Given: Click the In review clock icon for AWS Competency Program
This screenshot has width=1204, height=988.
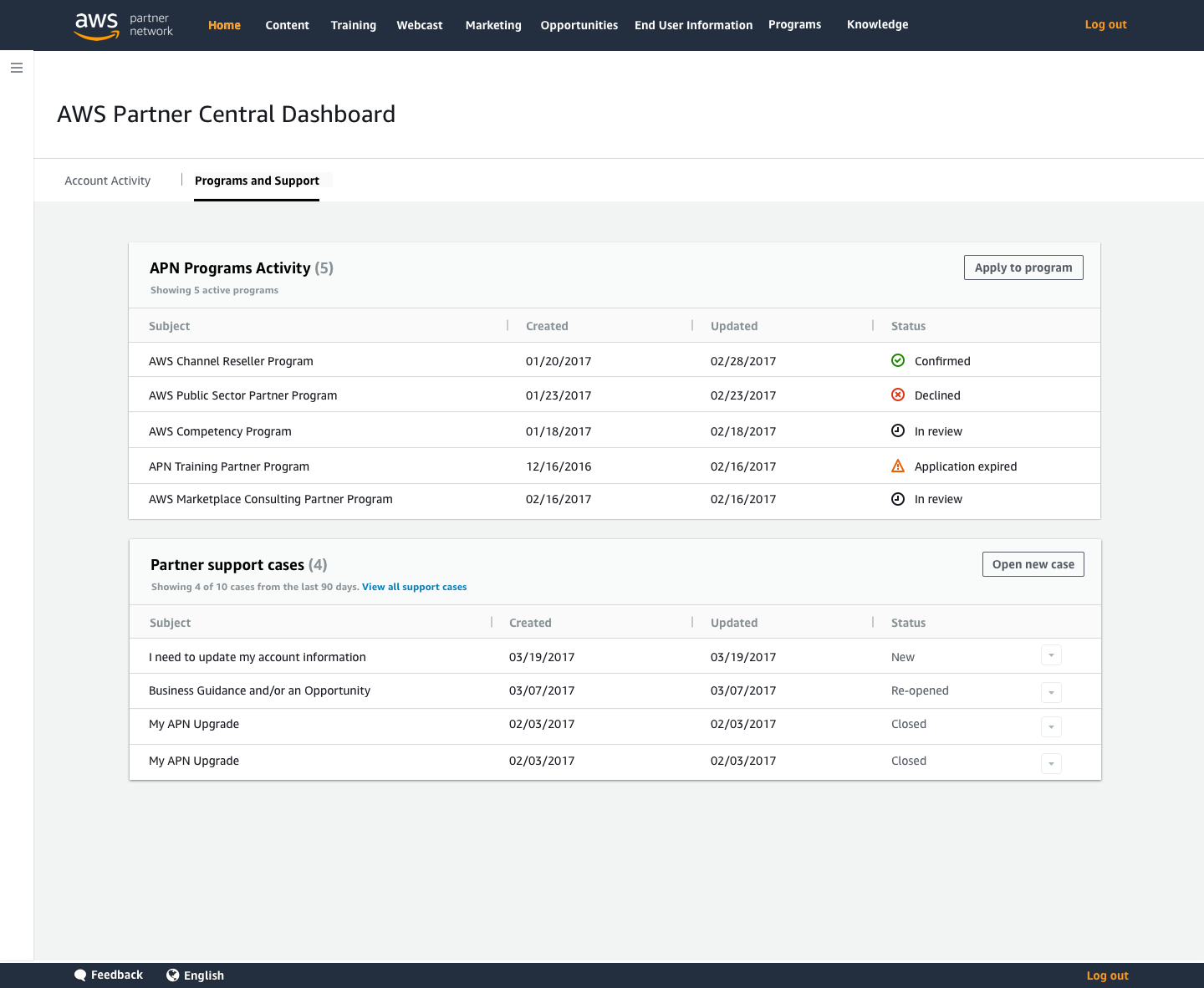Looking at the screenshot, I should point(898,430).
